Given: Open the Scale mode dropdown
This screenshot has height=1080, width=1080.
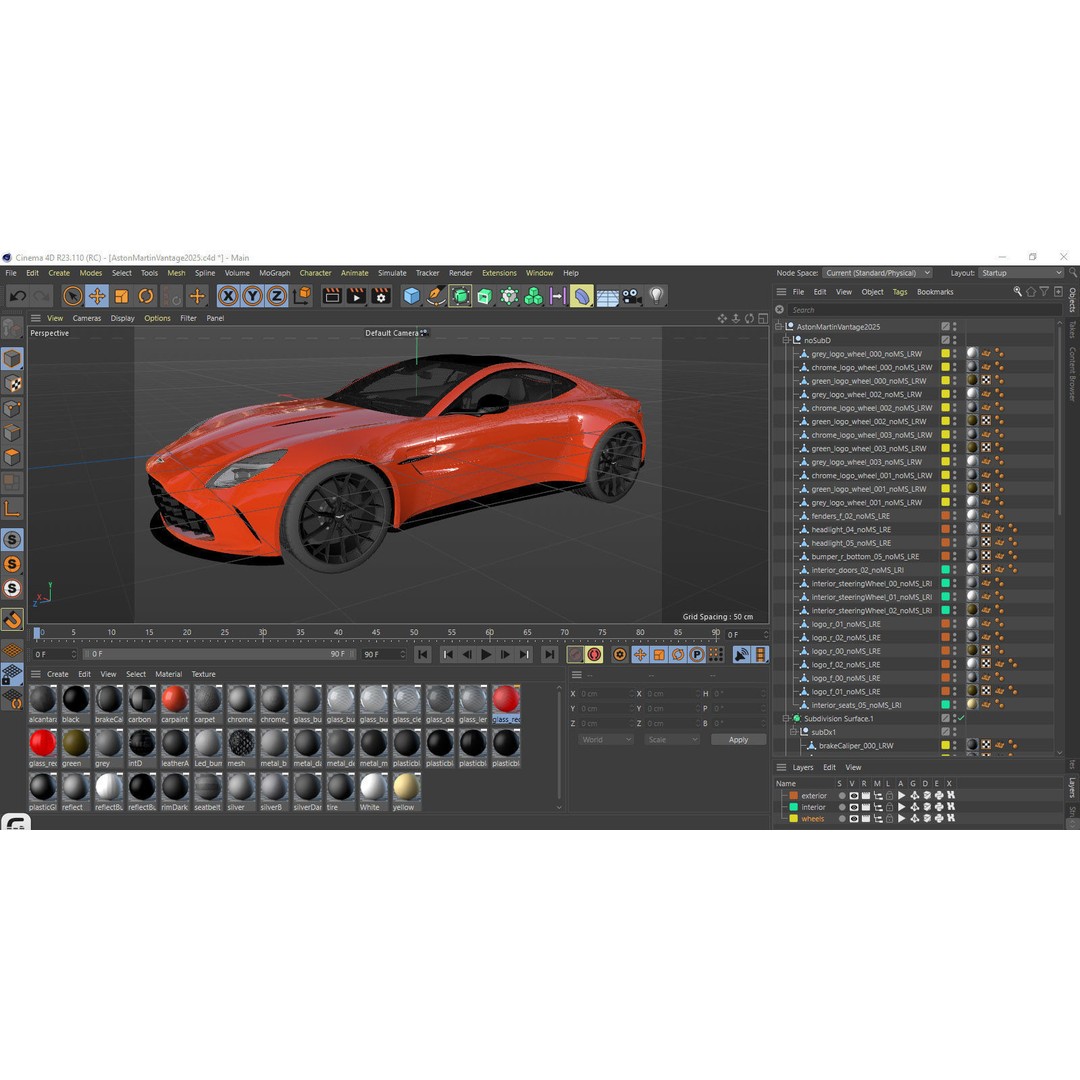Looking at the screenshot, I should click(672, 740).
